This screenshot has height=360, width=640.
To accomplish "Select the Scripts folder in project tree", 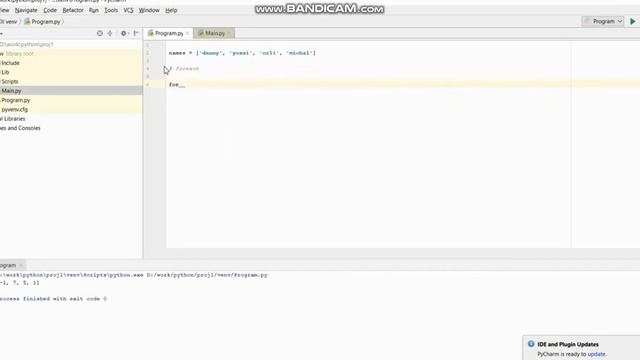I will pos(10,82).
